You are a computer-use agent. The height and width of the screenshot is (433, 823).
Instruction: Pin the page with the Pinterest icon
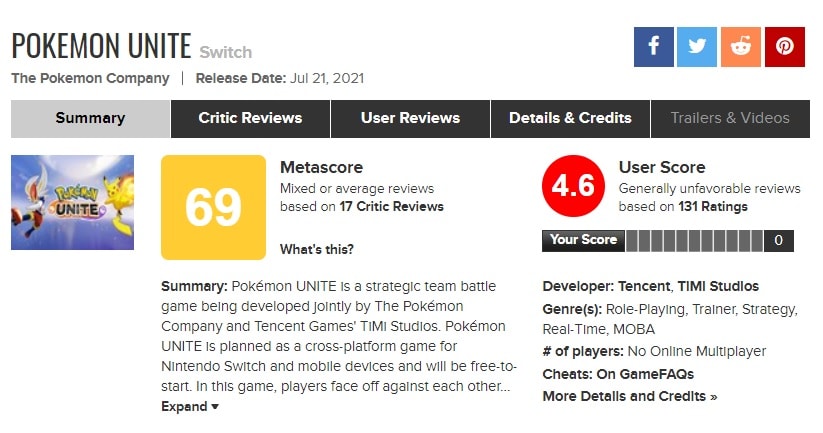(x=785, y=47)
